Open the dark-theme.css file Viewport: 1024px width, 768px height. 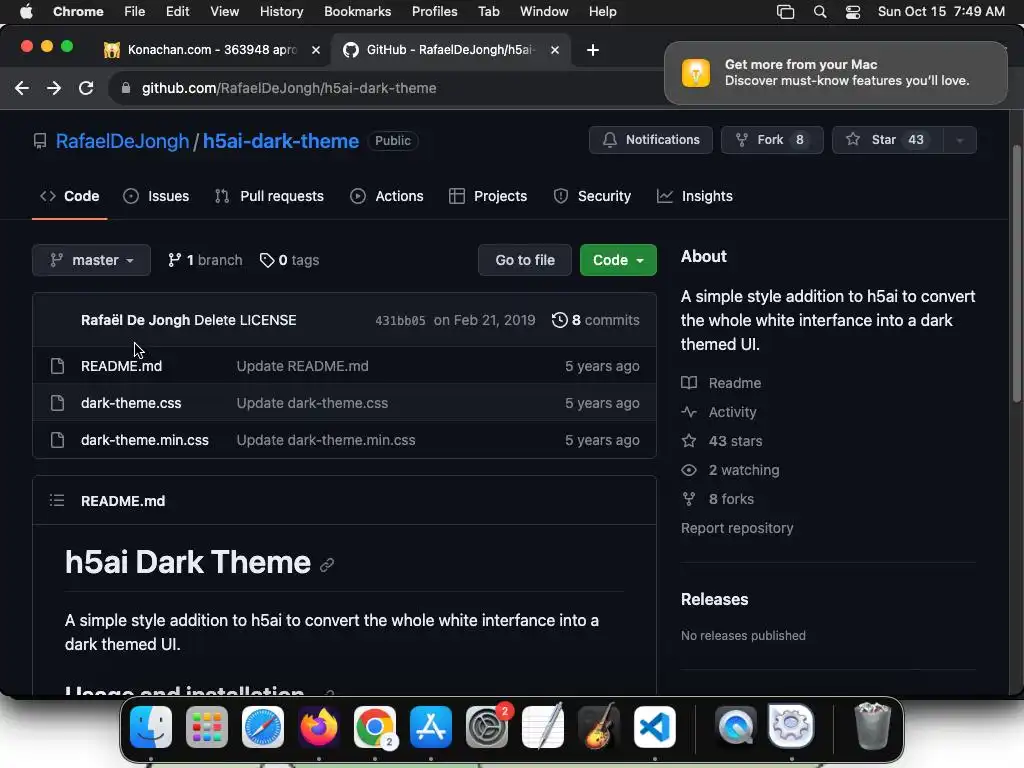(131, 403)
